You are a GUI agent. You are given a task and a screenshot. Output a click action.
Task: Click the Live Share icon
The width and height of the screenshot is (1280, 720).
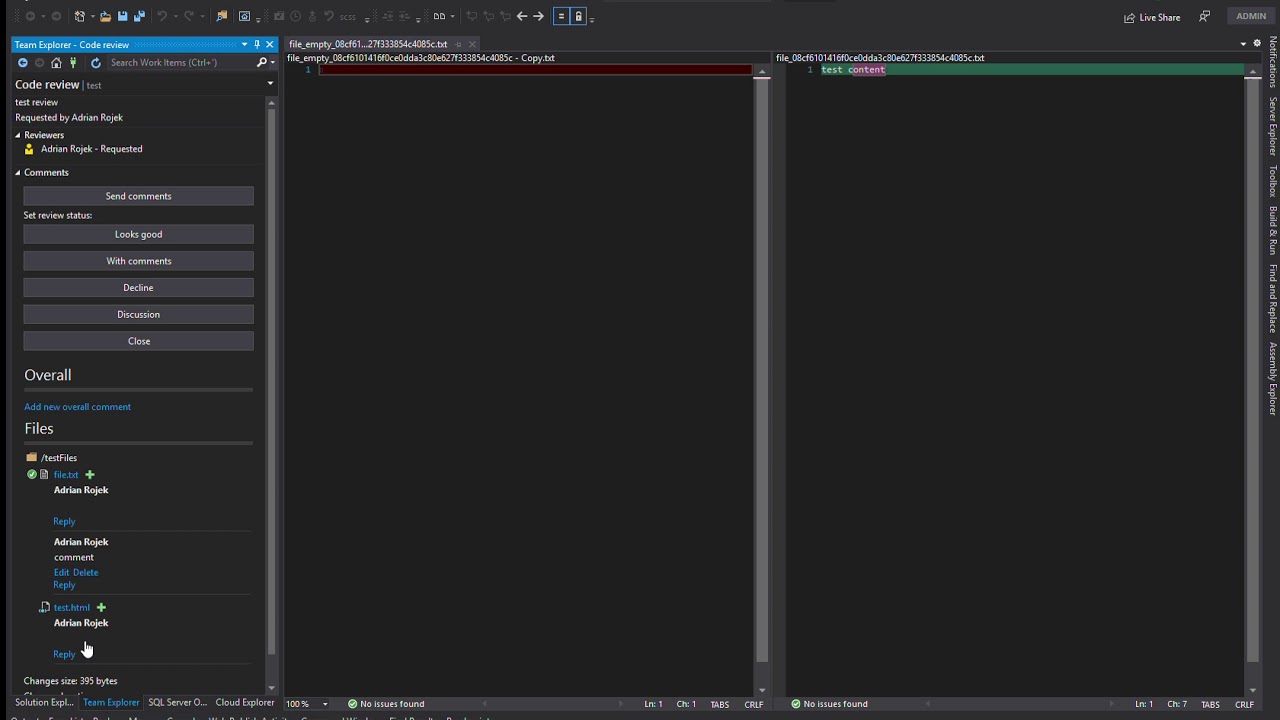[x=1130, y=17]
